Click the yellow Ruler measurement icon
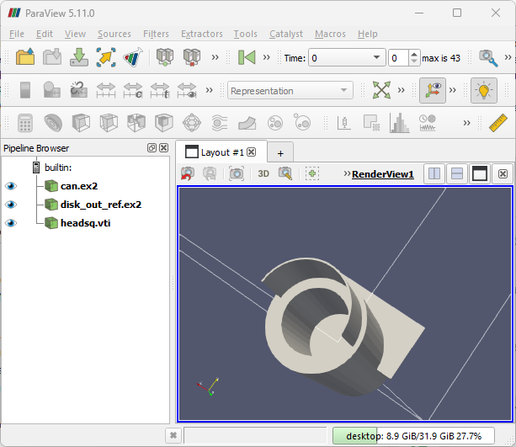Image resolution: width=516 pixels, height=447 pixels. click(498, 123)
